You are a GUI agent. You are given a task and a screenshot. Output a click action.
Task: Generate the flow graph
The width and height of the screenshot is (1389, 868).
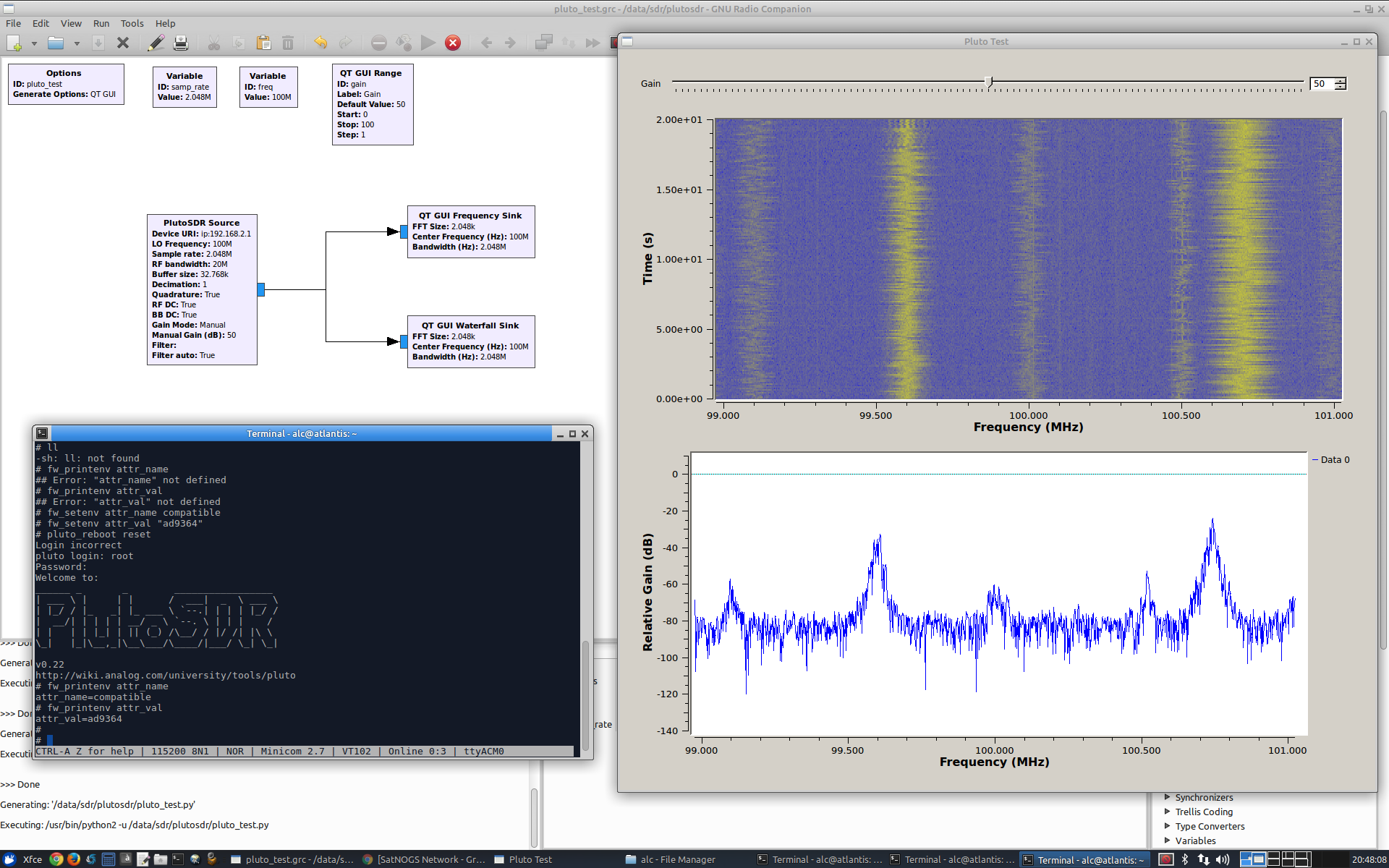[404, 43]
